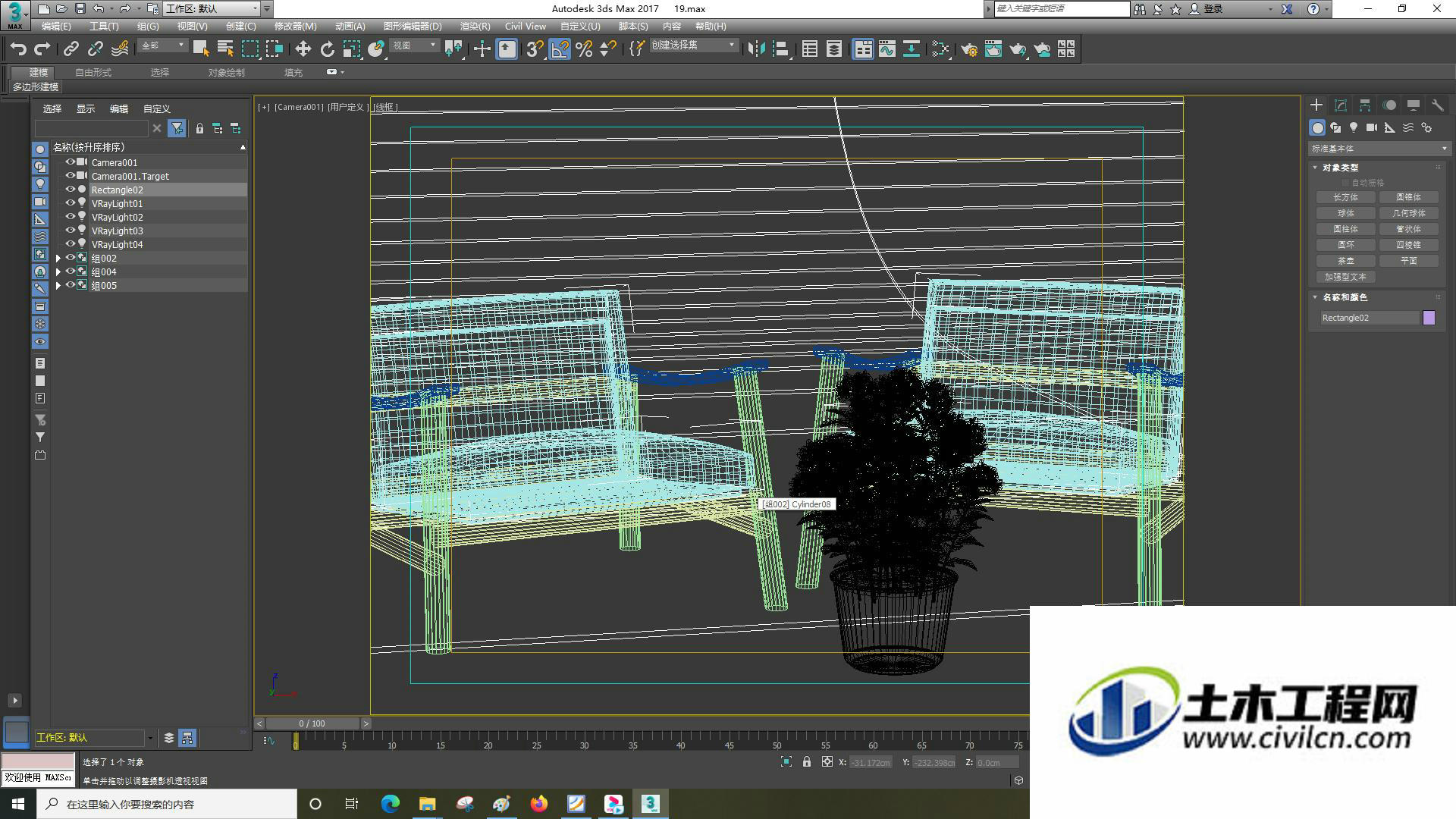Click the 加强型文本 text button
Image resolution: width=1456 pixels, height=819 pixels.
[1346, 277]
